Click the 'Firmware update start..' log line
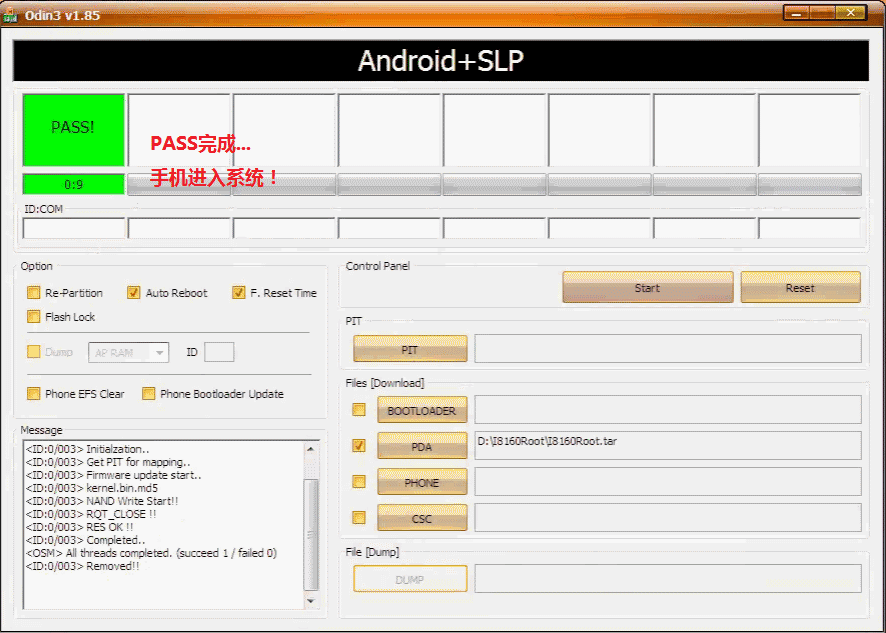Image resolution: width=886 pixels, height=633 pixels. 114,475
